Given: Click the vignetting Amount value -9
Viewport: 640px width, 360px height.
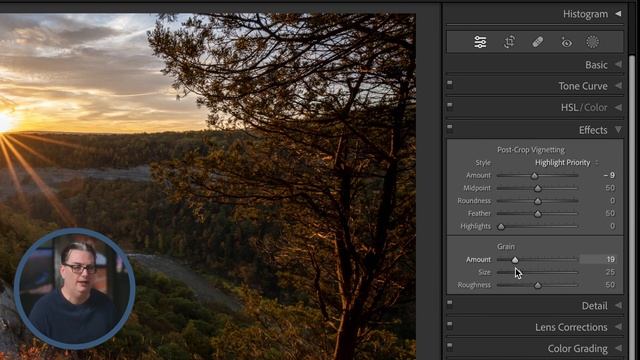Looking at the screenshot, I should [x=609, y=175].
